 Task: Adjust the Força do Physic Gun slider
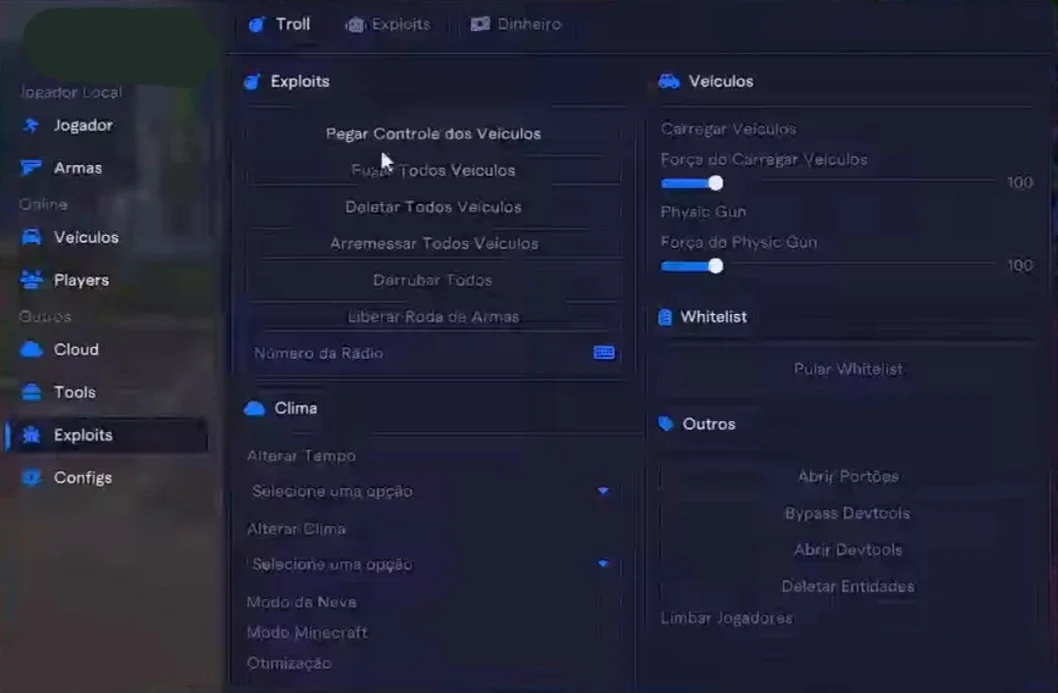[827, 266]
